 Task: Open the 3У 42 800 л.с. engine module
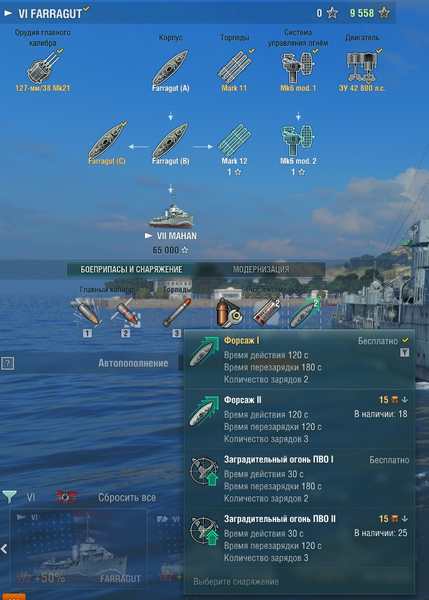pos(362,68)
